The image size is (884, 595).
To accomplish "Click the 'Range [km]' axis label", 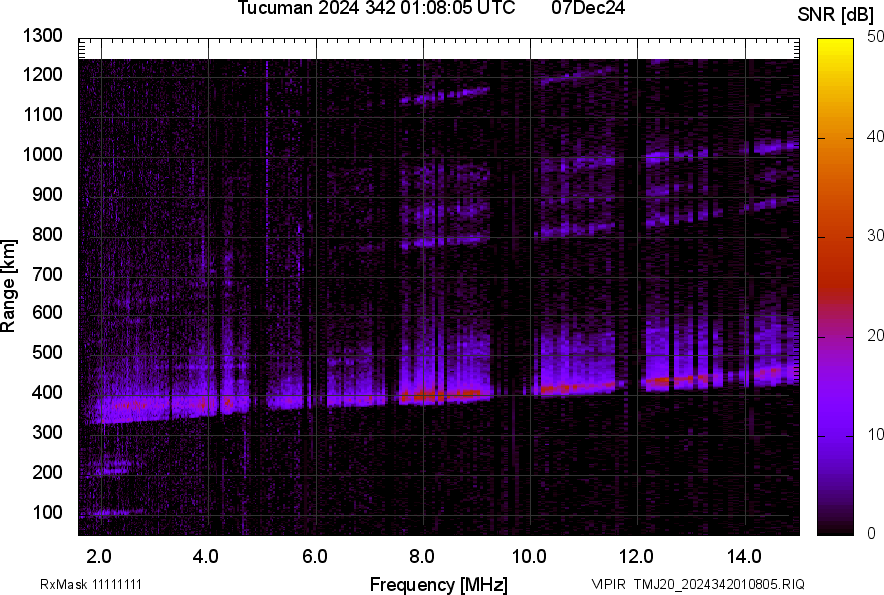I will pyautogui.click(x=8, y=286).
